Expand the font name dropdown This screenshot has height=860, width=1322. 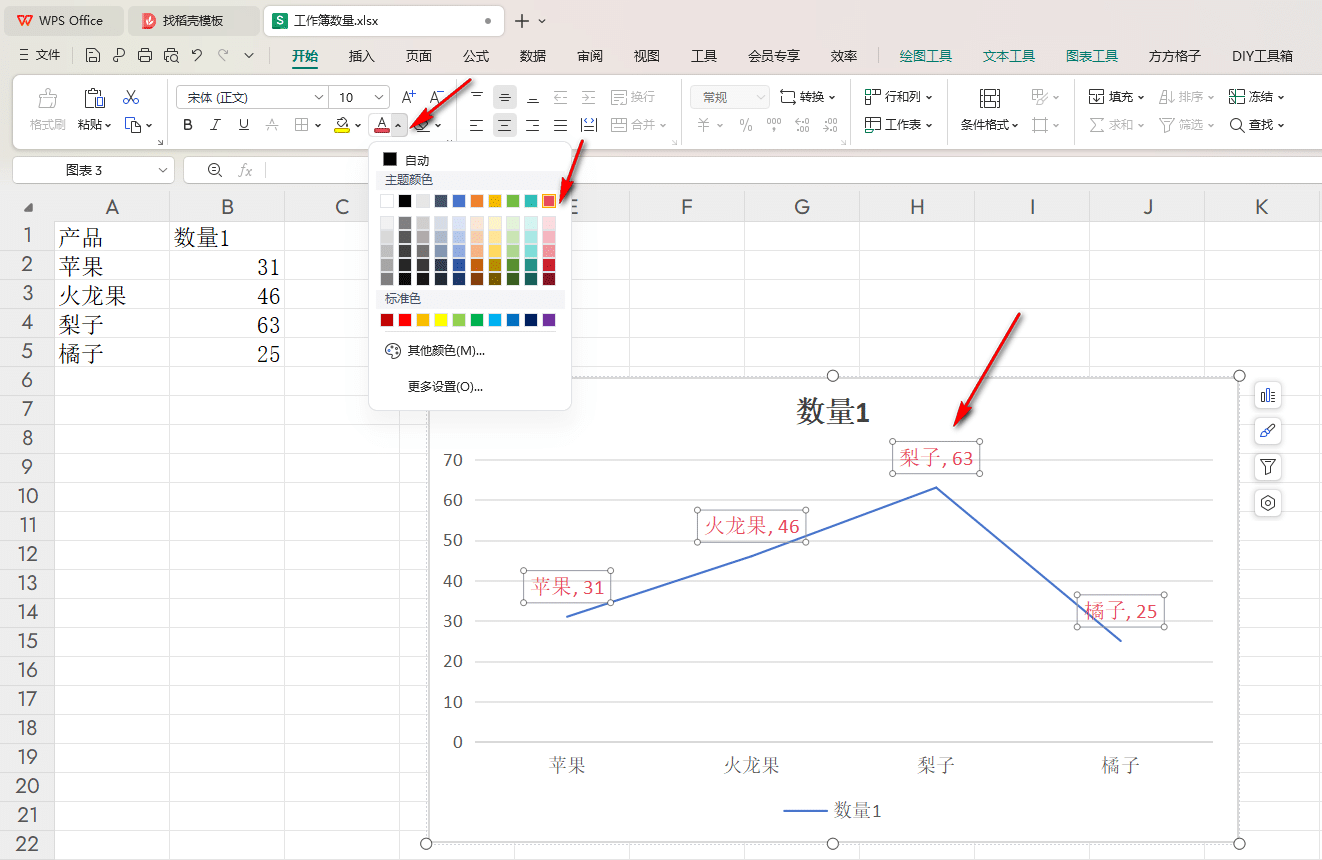[319, 97]
